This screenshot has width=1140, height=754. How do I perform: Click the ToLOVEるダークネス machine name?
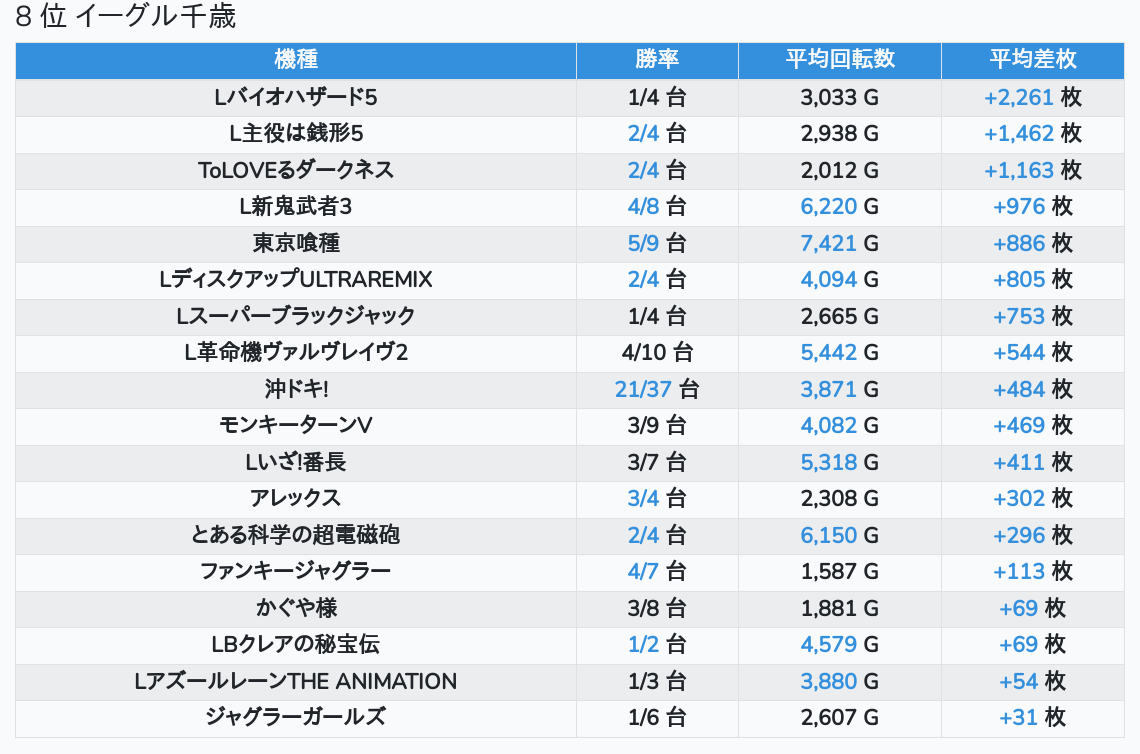click(295, 170)
